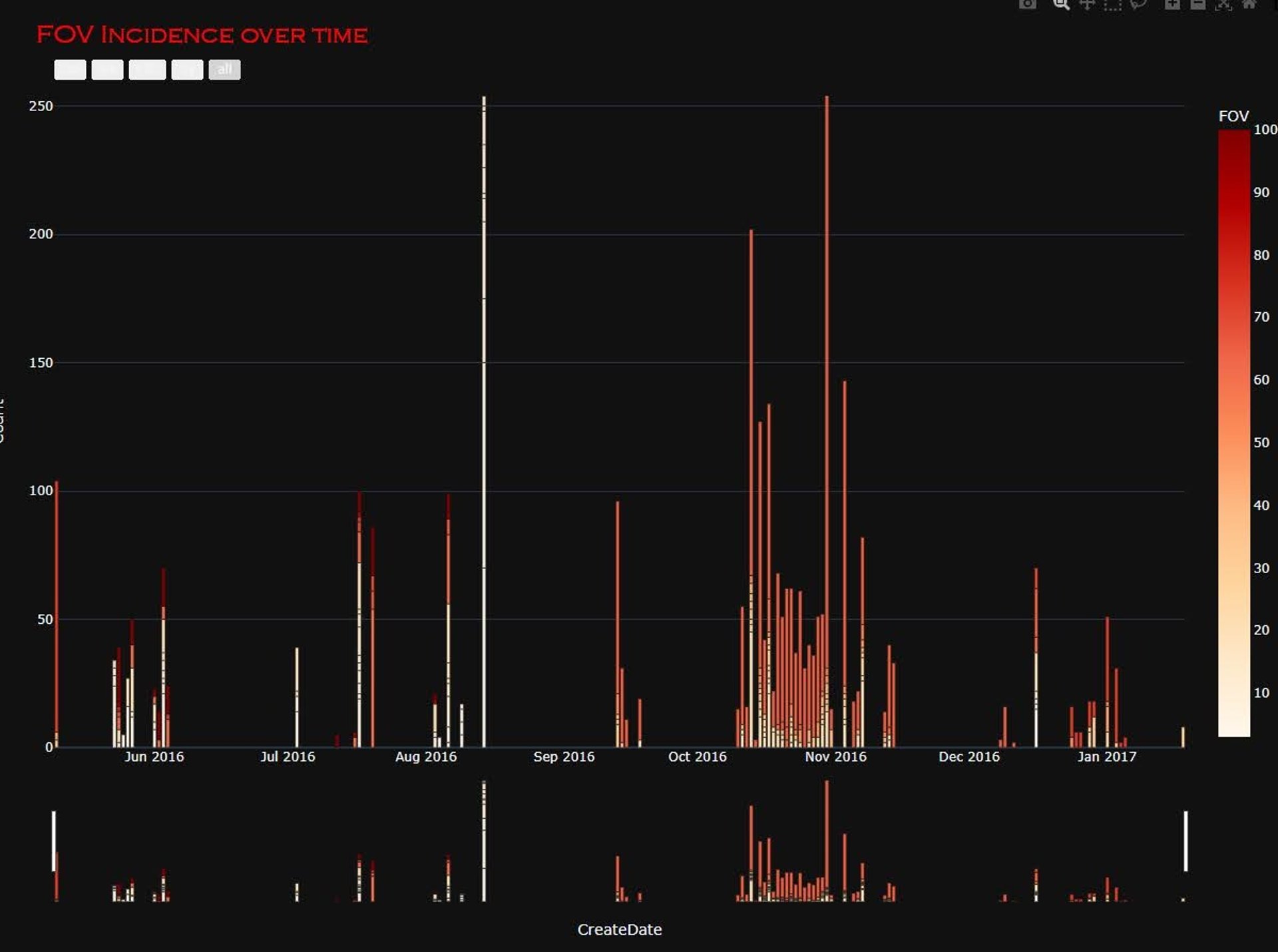Click the 'CreateDate' x-axis label

pos(620,929)
